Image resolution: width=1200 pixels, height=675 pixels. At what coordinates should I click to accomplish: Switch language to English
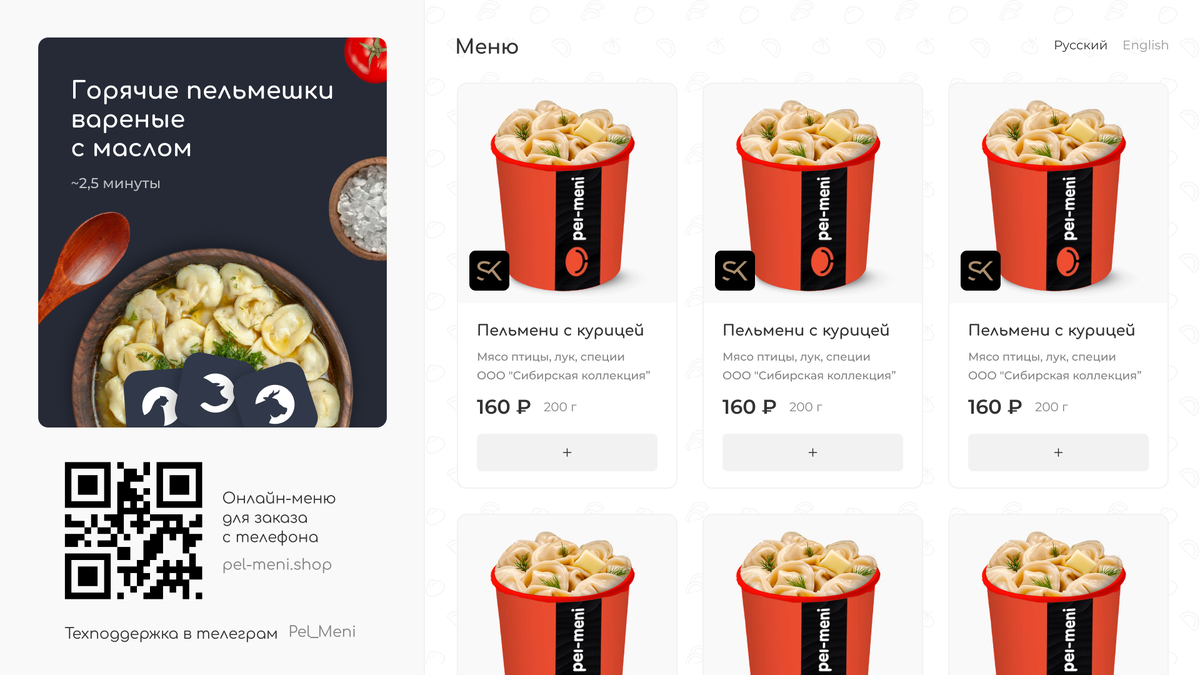click(1145, 45)
